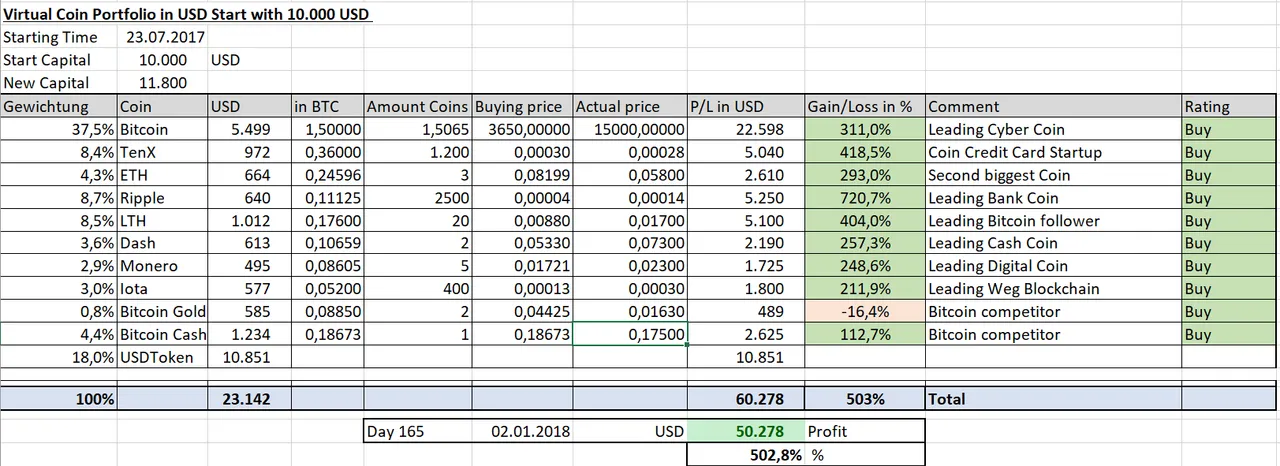Click the total USD cell 23.142

(x=249, y=398)
